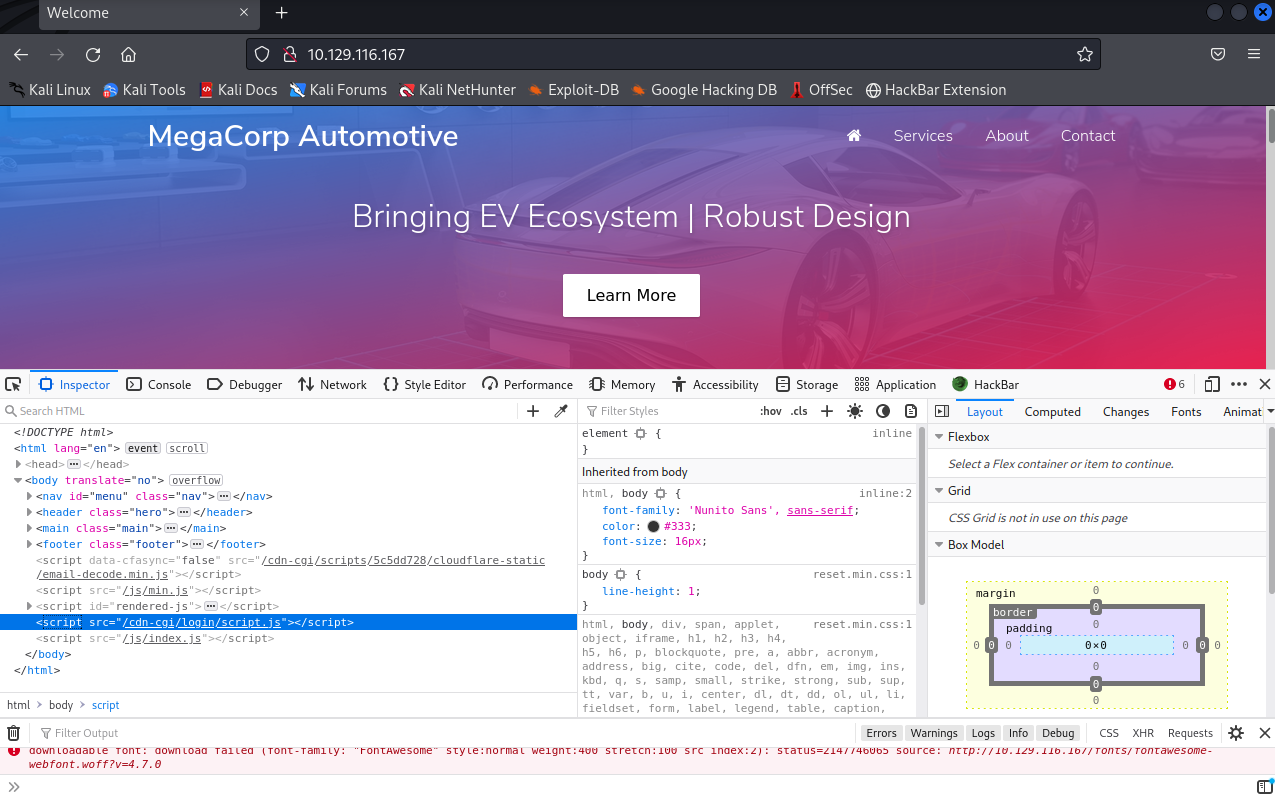Screen dimensions: 1275x803
Task: Expand the script id="rendered-js" node
Action: pyautogui.click(x=30, y=606)
